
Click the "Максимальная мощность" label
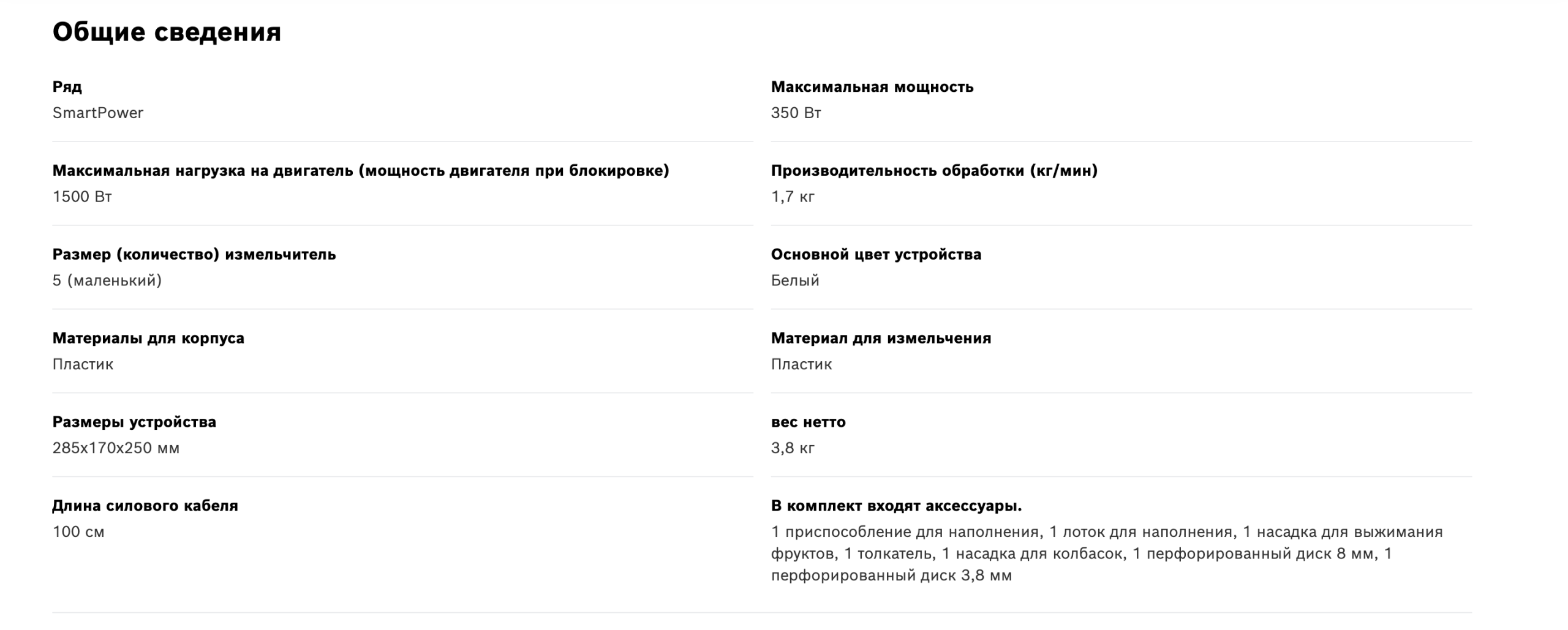point(872,87)
